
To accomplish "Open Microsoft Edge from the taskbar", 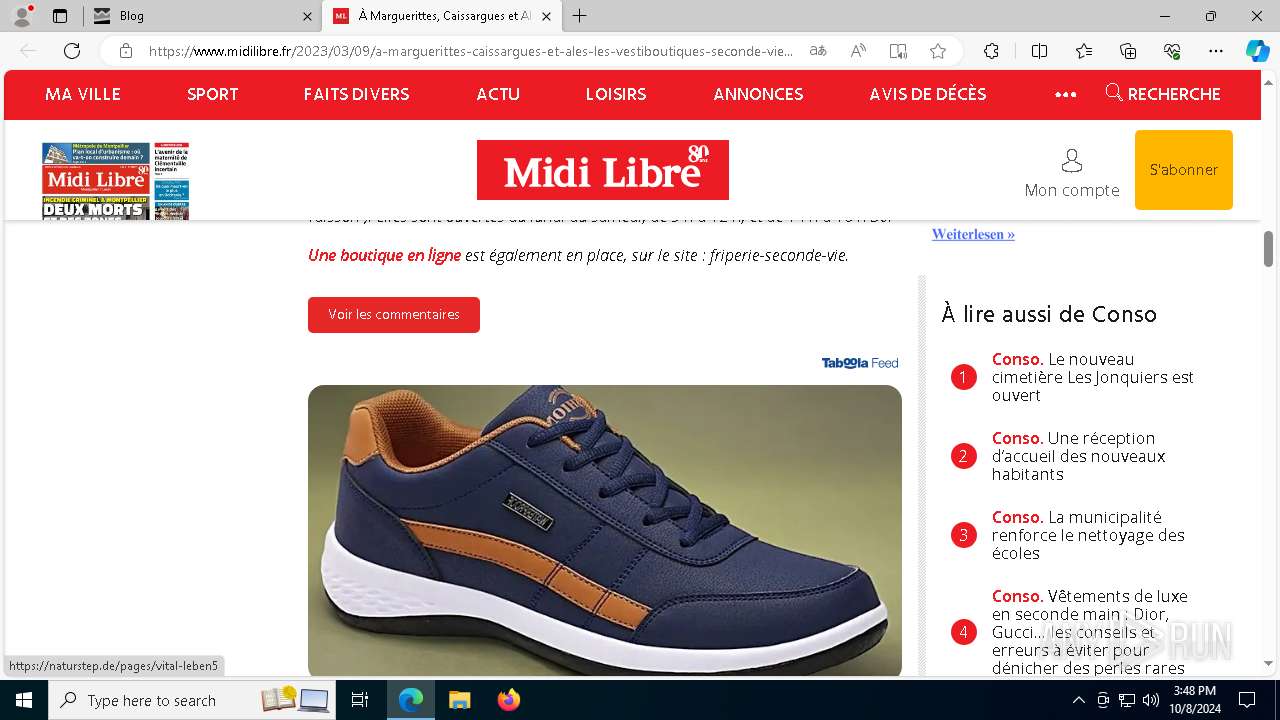I will (411, 700).
